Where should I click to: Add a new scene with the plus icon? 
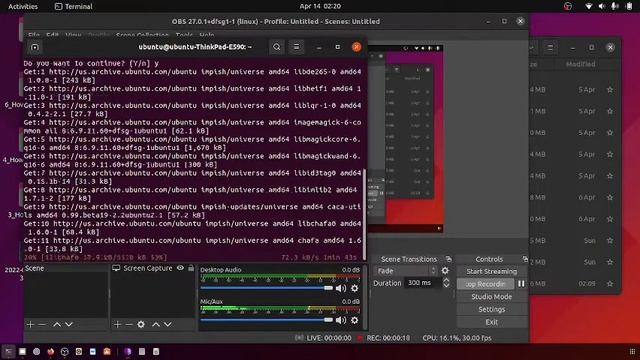pyautogui.click(x=30, y=324)
